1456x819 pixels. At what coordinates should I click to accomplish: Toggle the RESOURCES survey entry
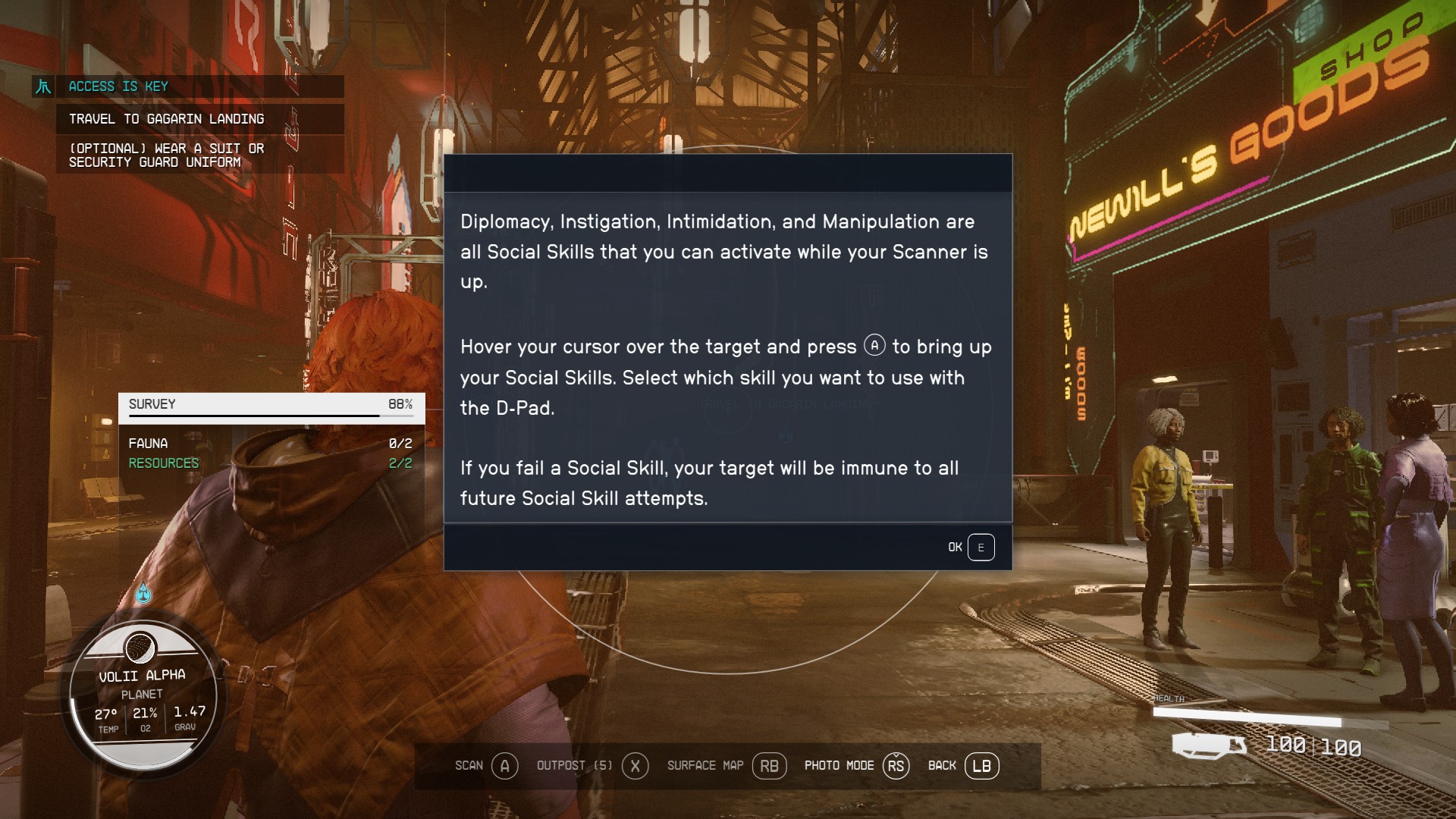[164, 463]
